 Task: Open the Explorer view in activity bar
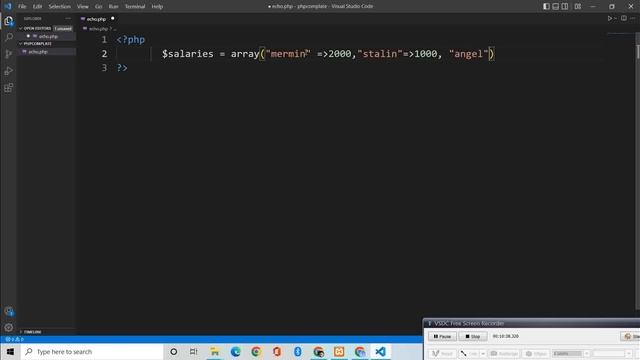[9, 21]
